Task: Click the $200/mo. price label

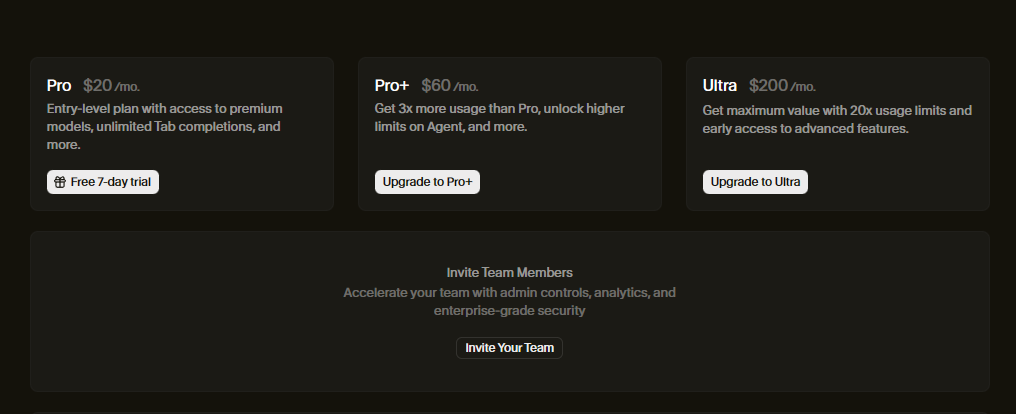Action: (782, 86)
